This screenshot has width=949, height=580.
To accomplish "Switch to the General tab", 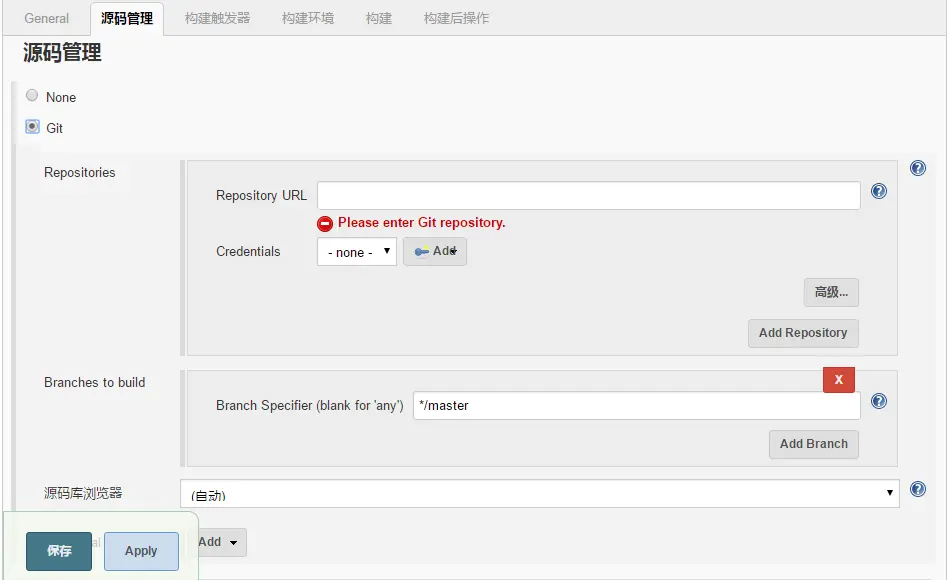I will tap(47, 18).
